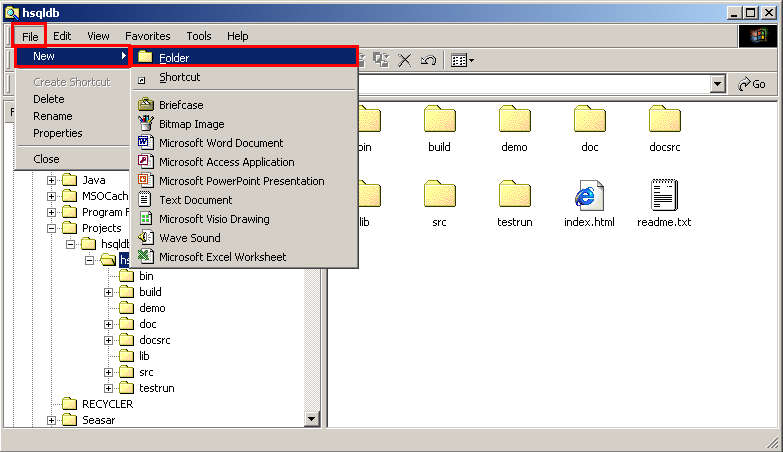Select the testrun folder in the file pane
783x452 pixels.
pos(514,196)
